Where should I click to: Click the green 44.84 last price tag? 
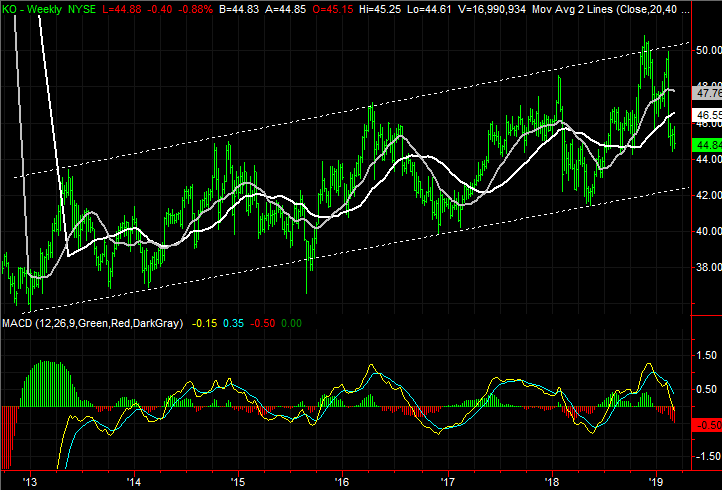[x=707, y=145]
